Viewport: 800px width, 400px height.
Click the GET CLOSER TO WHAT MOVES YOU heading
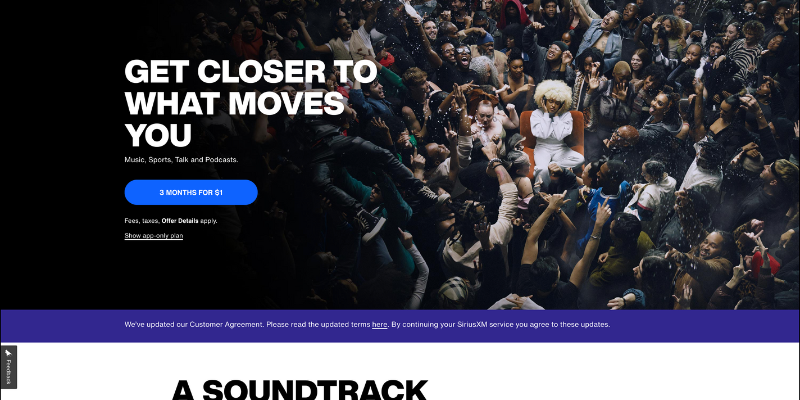[x=251, y=104]
